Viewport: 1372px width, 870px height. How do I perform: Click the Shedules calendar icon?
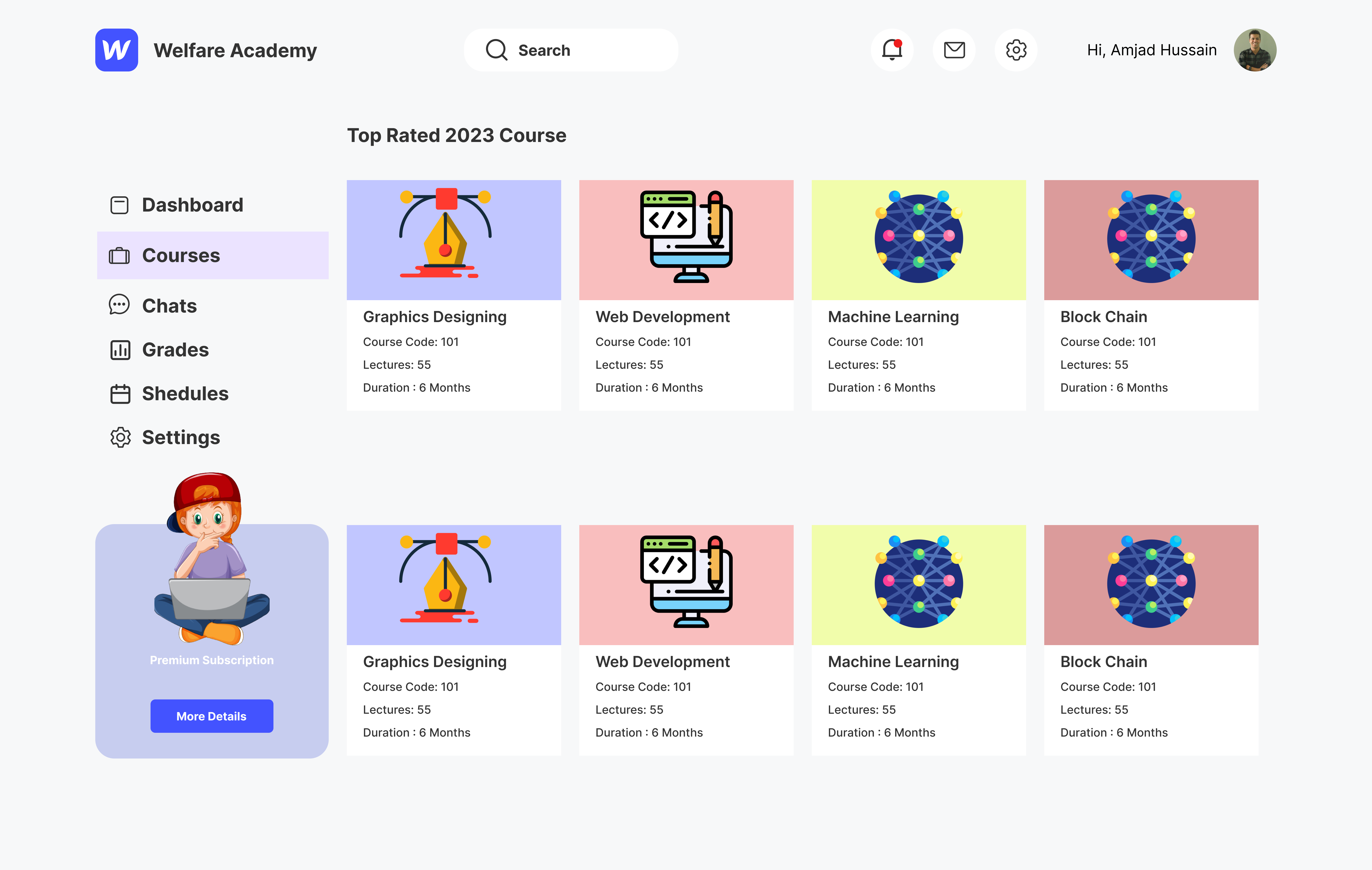click(x=120, y=394)
